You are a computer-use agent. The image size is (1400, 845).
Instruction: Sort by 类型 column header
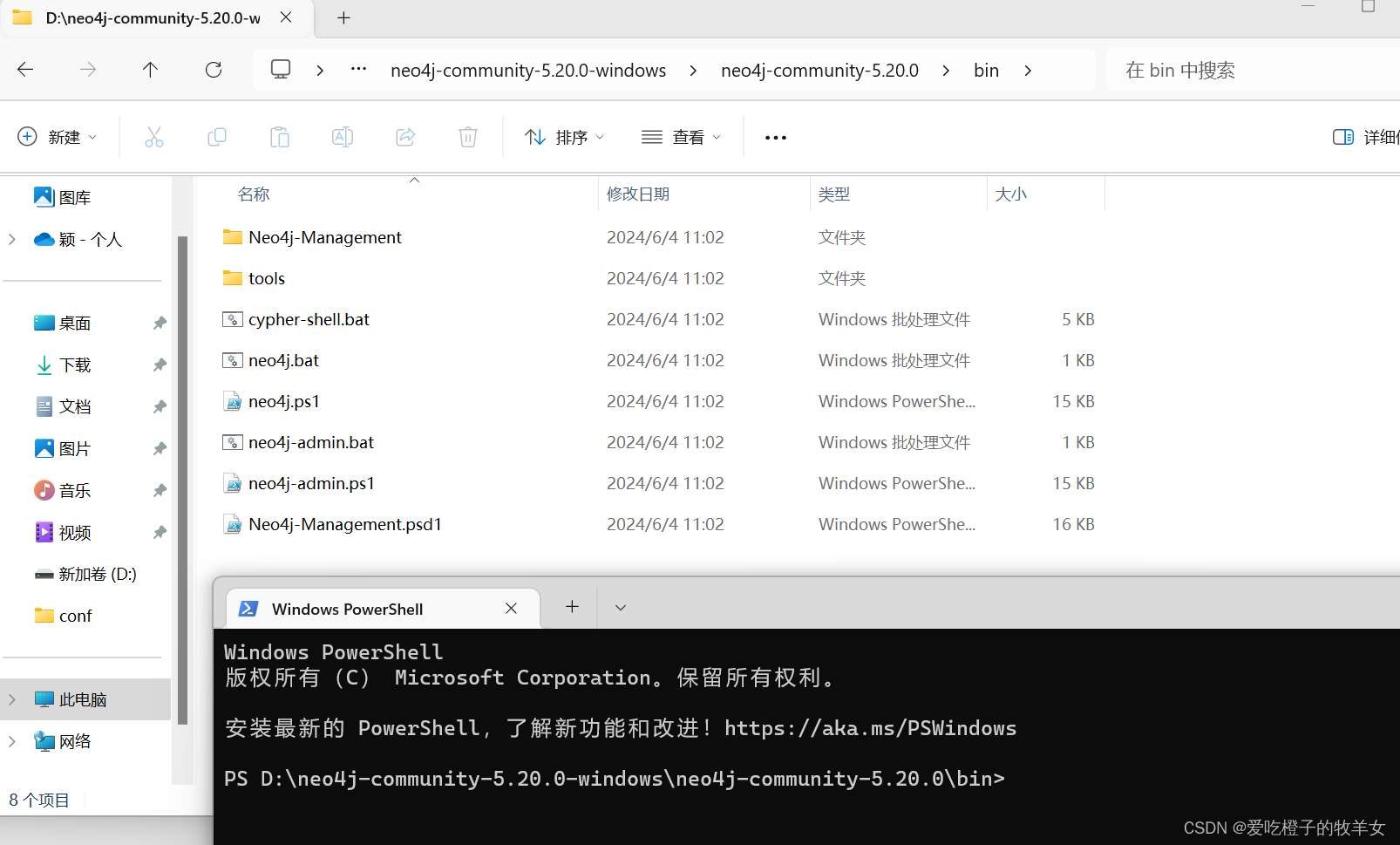click(x=834, y=194)
